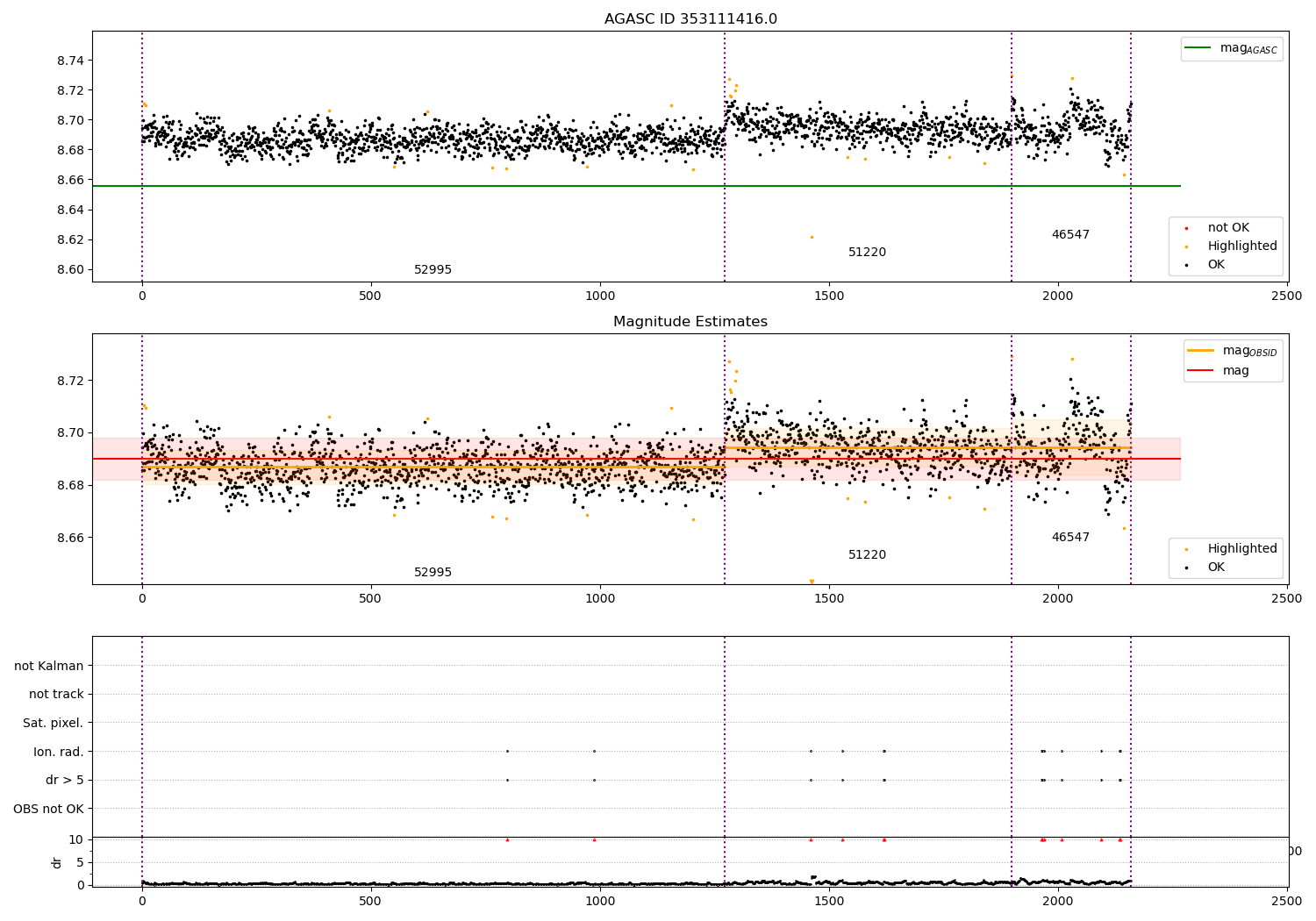
Task: Click the orange outlier point near 8.62
Action: 812,237
